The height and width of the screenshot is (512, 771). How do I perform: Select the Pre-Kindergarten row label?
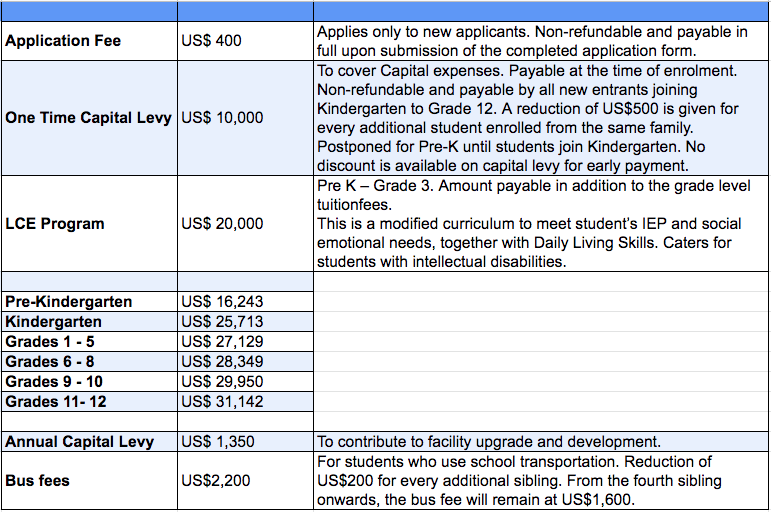coord(89,301)
